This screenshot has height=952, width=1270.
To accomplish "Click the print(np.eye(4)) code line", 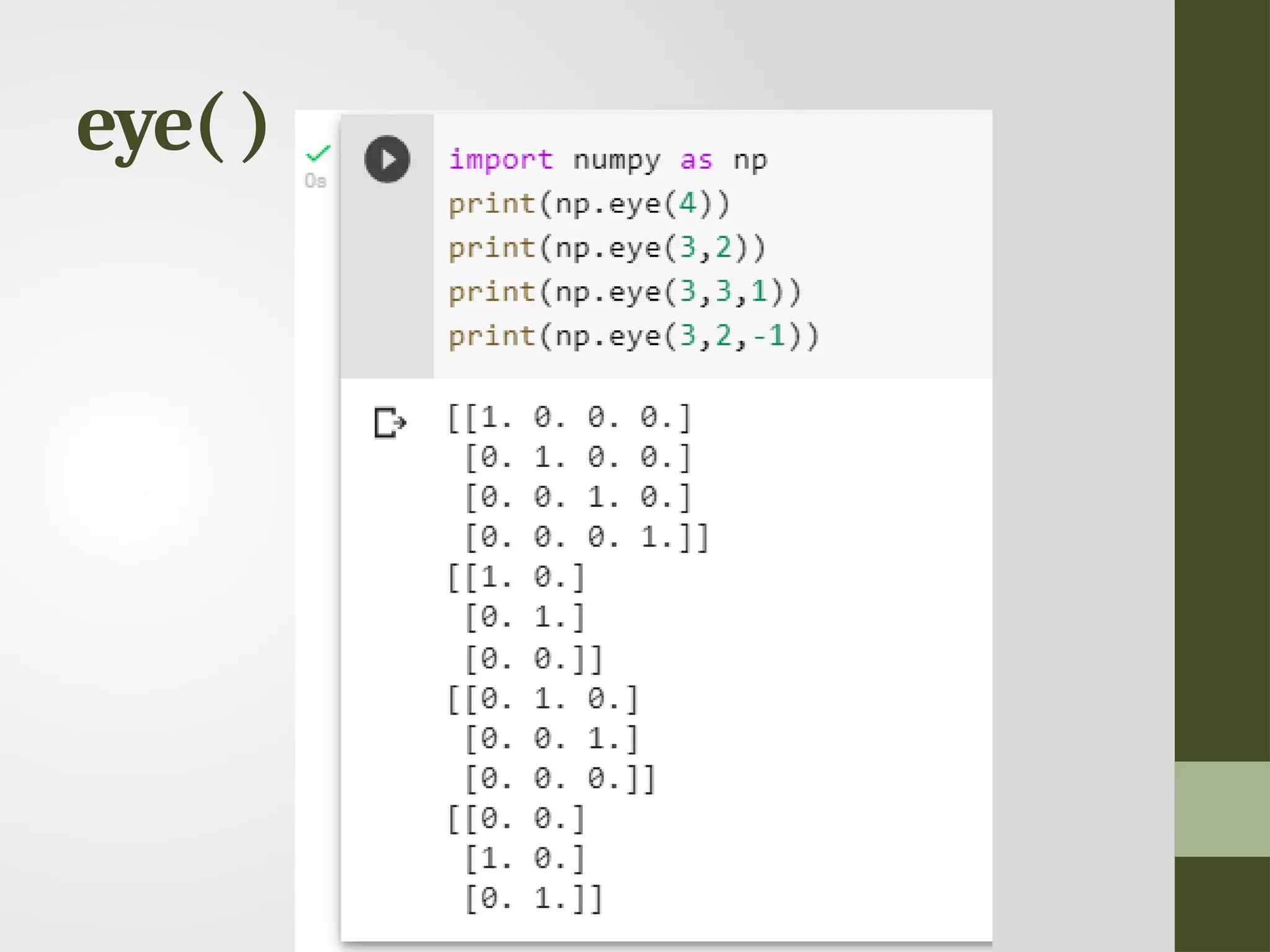I will 589,204.
